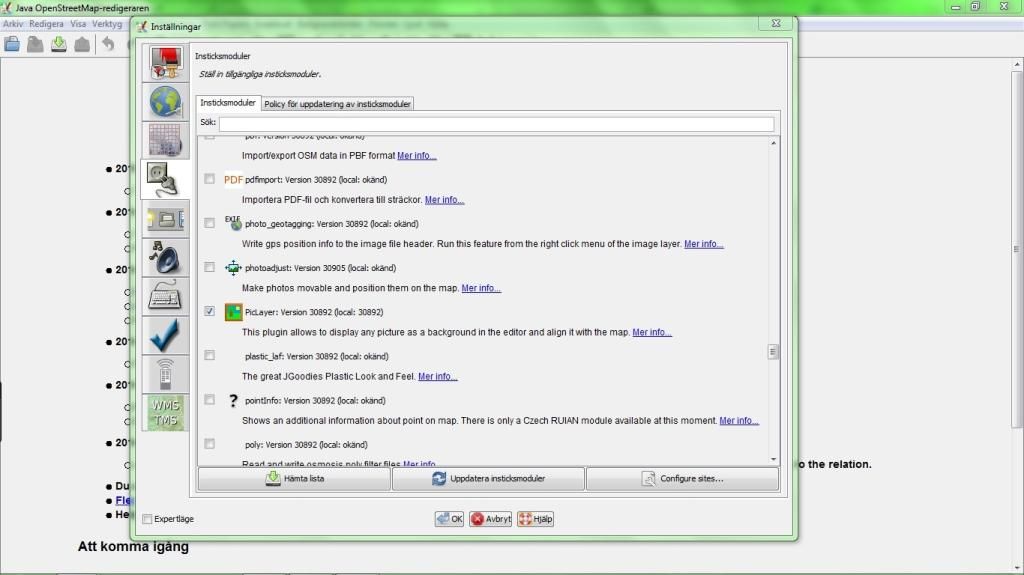1024x575 pixels.
Task: Open Mer info link for PBF format
Action: coord(417,156)
